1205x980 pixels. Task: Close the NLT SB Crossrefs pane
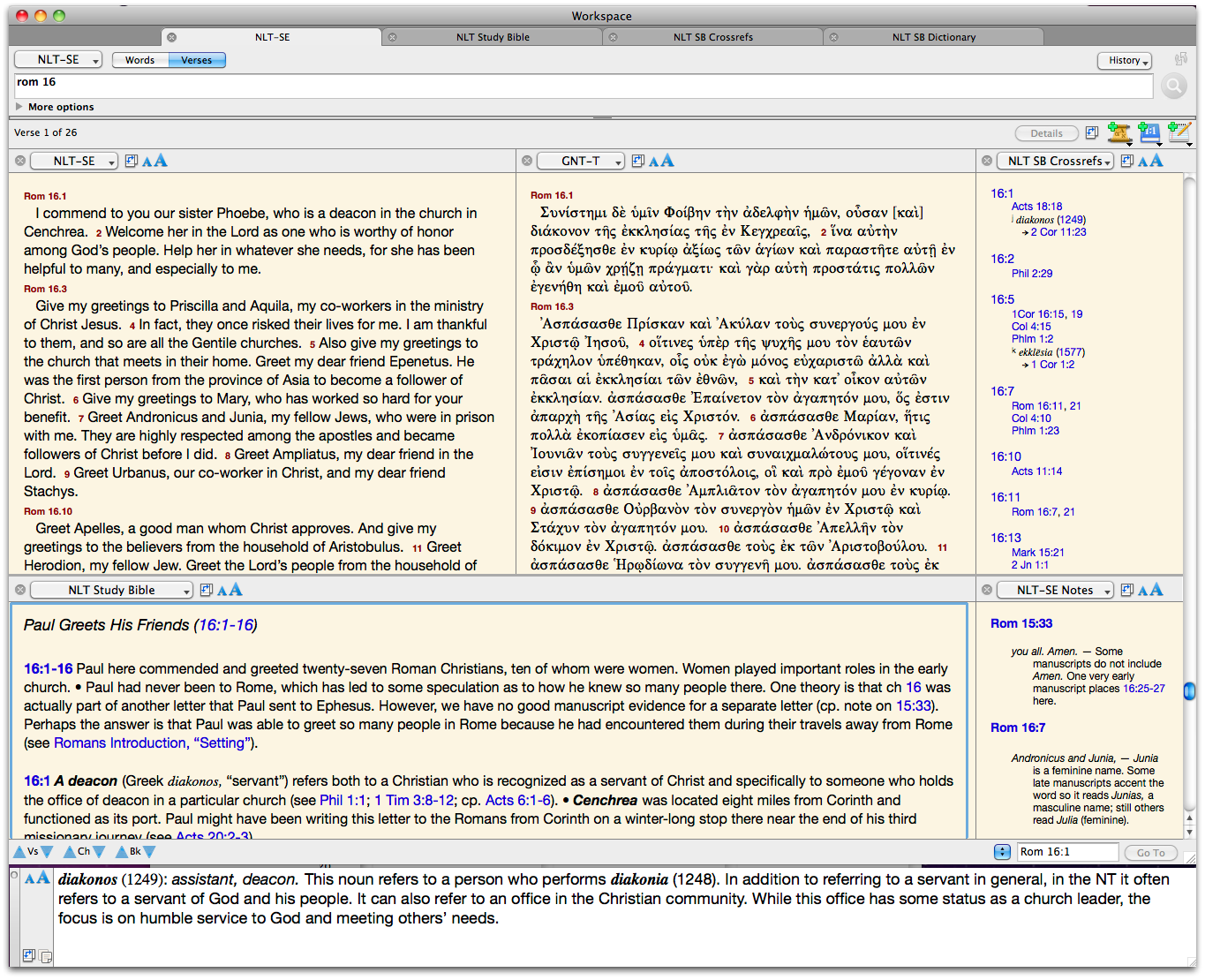point(987,161)
